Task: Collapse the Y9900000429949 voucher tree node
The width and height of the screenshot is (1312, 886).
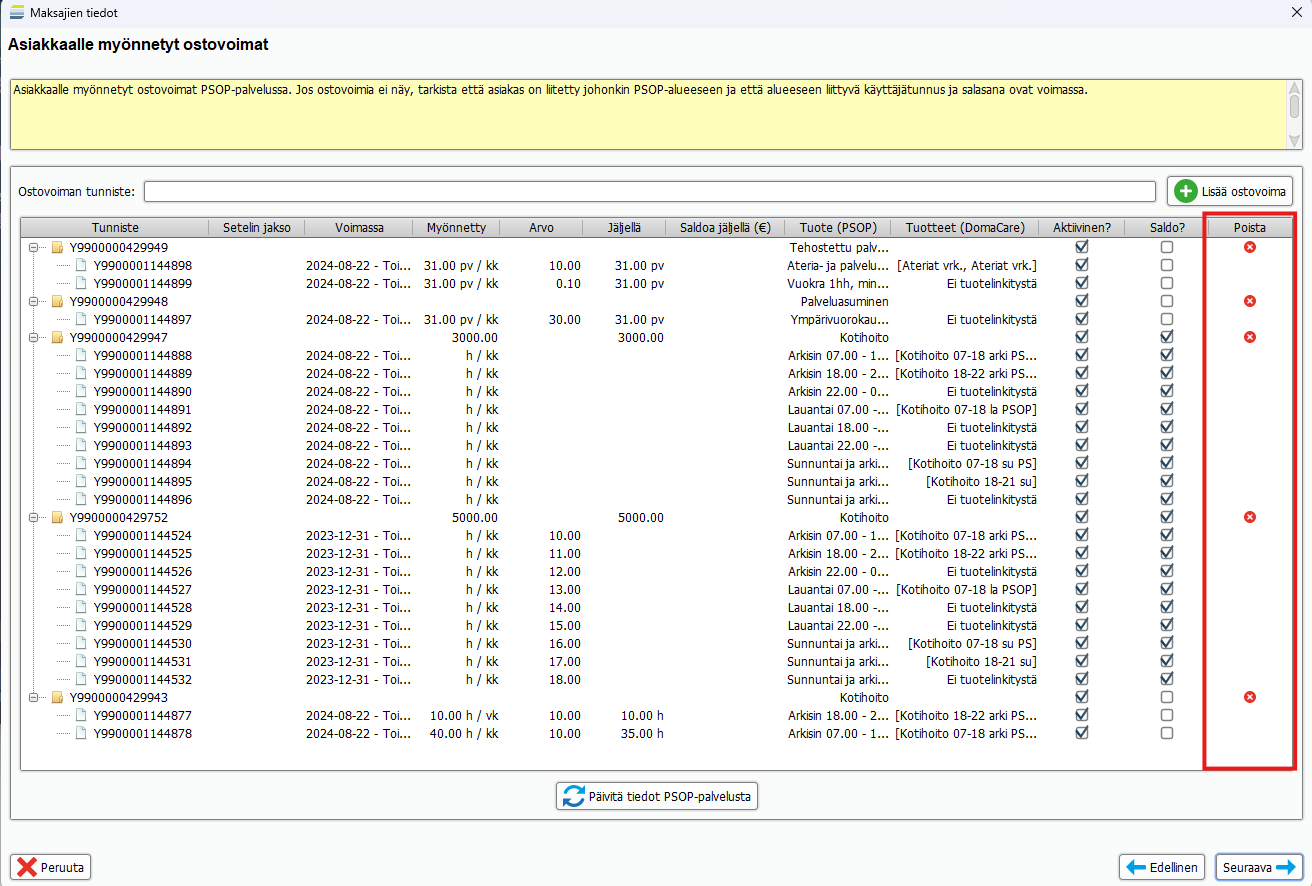Action: [x=34, y=248]
